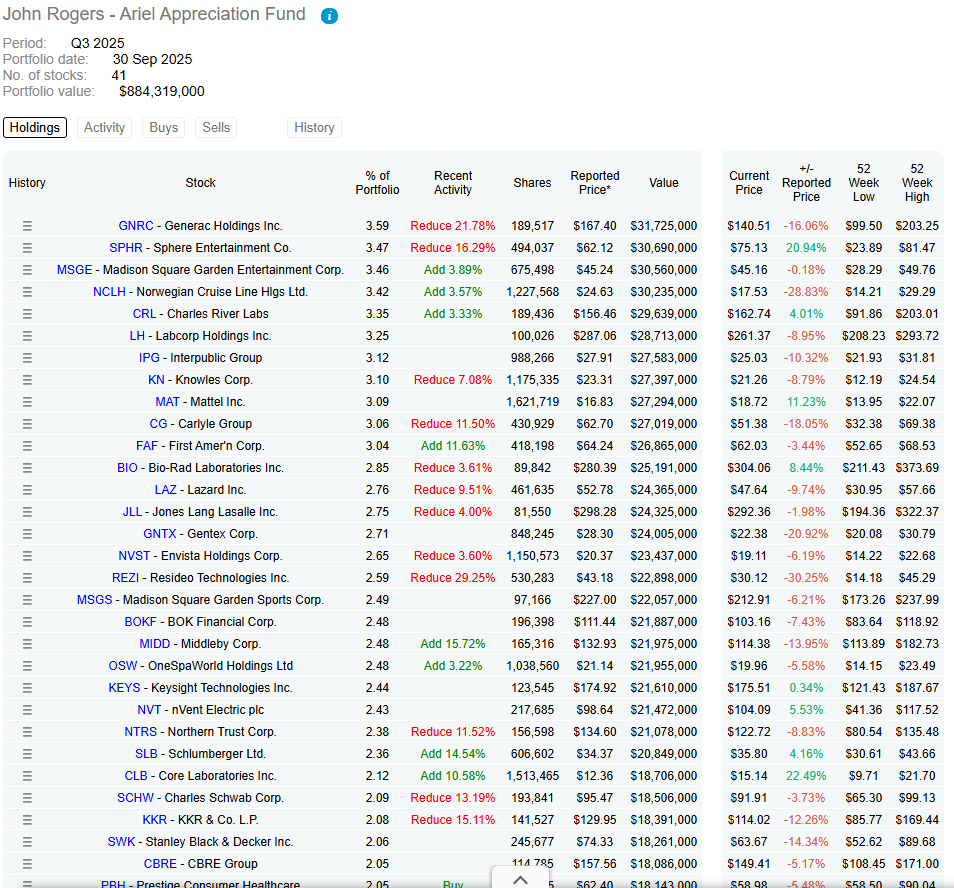Click the 1,621,719 shares cell for MAT
954x888 pixels.
[x=532, y=402]
